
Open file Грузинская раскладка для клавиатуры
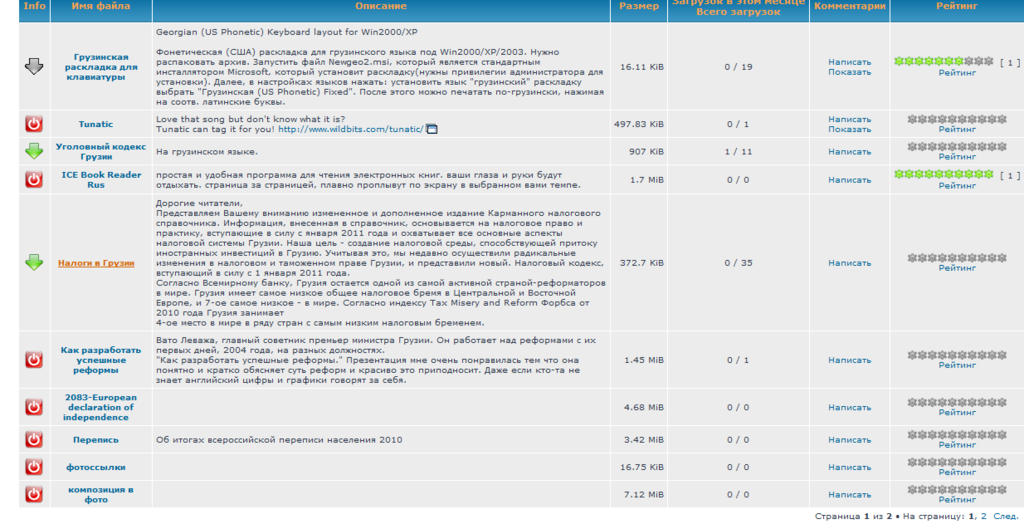[101, 67]
